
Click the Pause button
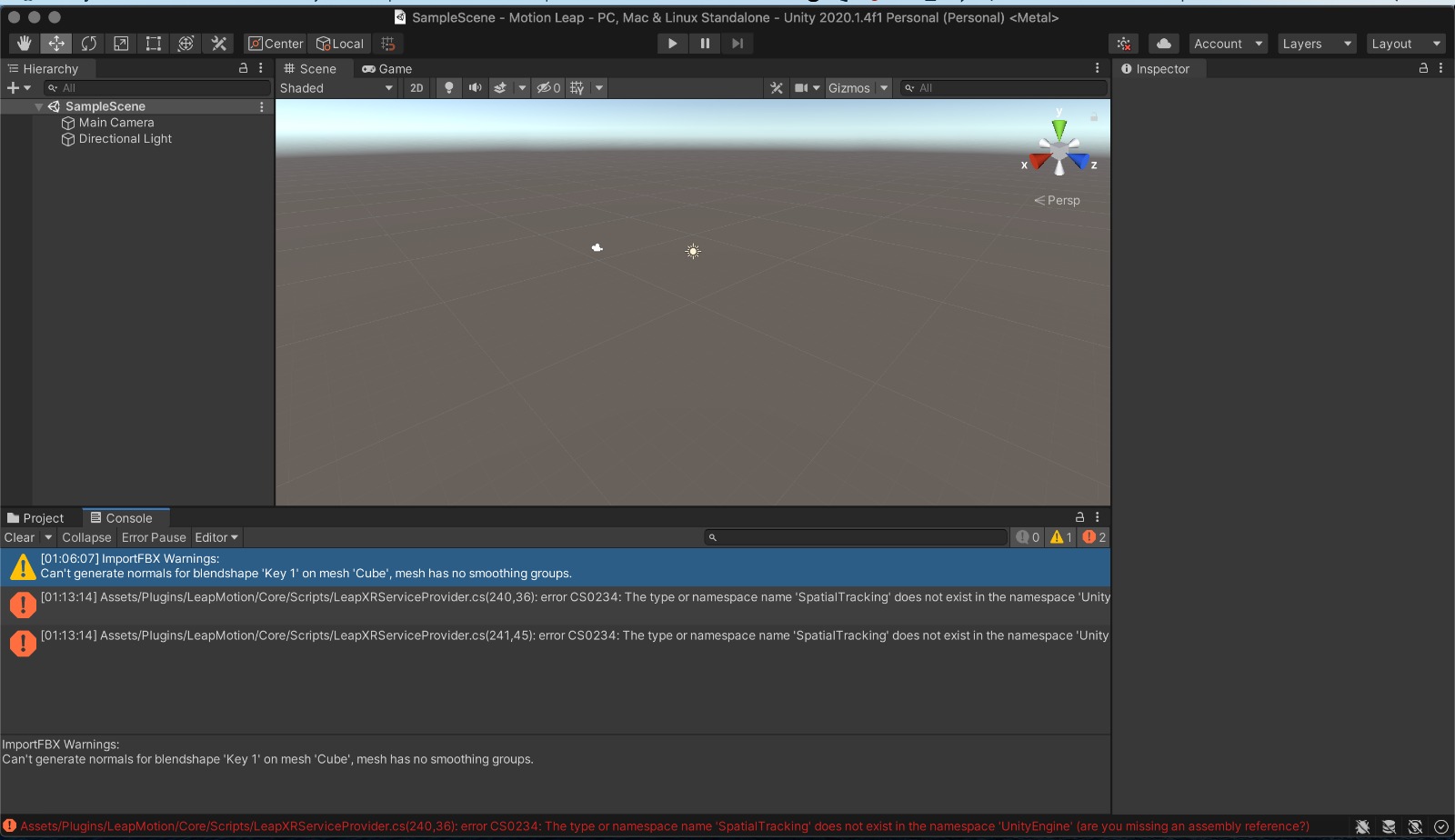705,44
